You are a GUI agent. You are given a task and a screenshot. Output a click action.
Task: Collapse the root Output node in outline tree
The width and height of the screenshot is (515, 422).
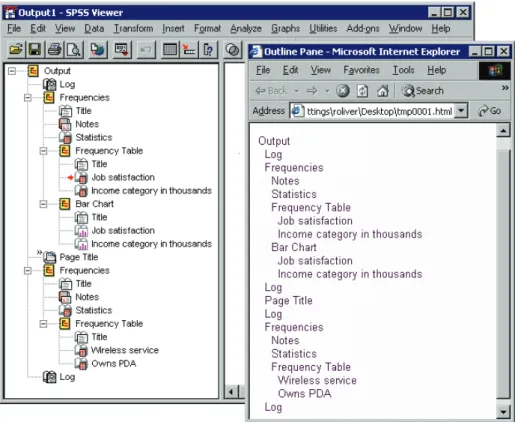click(12, 71)
